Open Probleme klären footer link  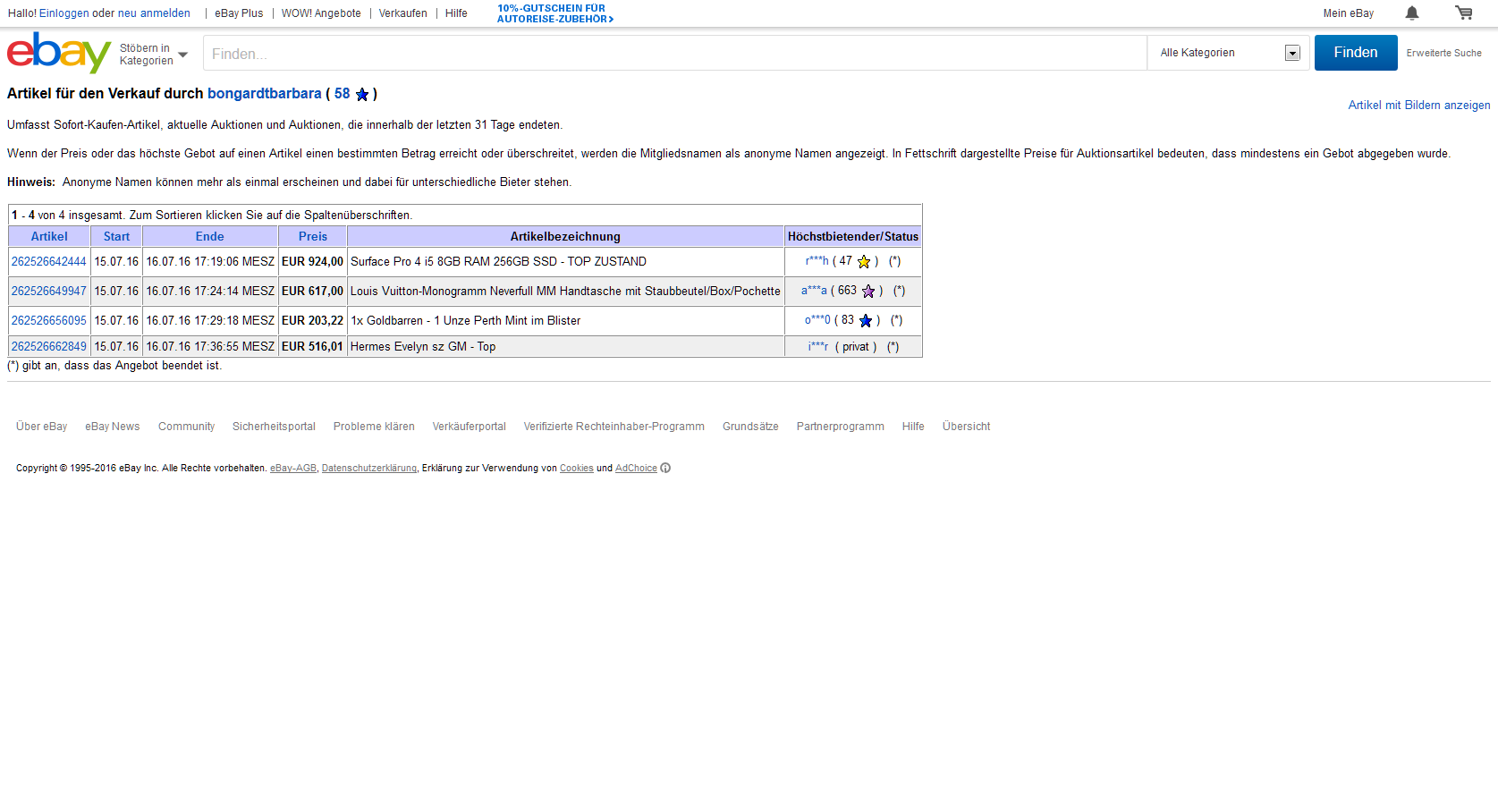374,427
